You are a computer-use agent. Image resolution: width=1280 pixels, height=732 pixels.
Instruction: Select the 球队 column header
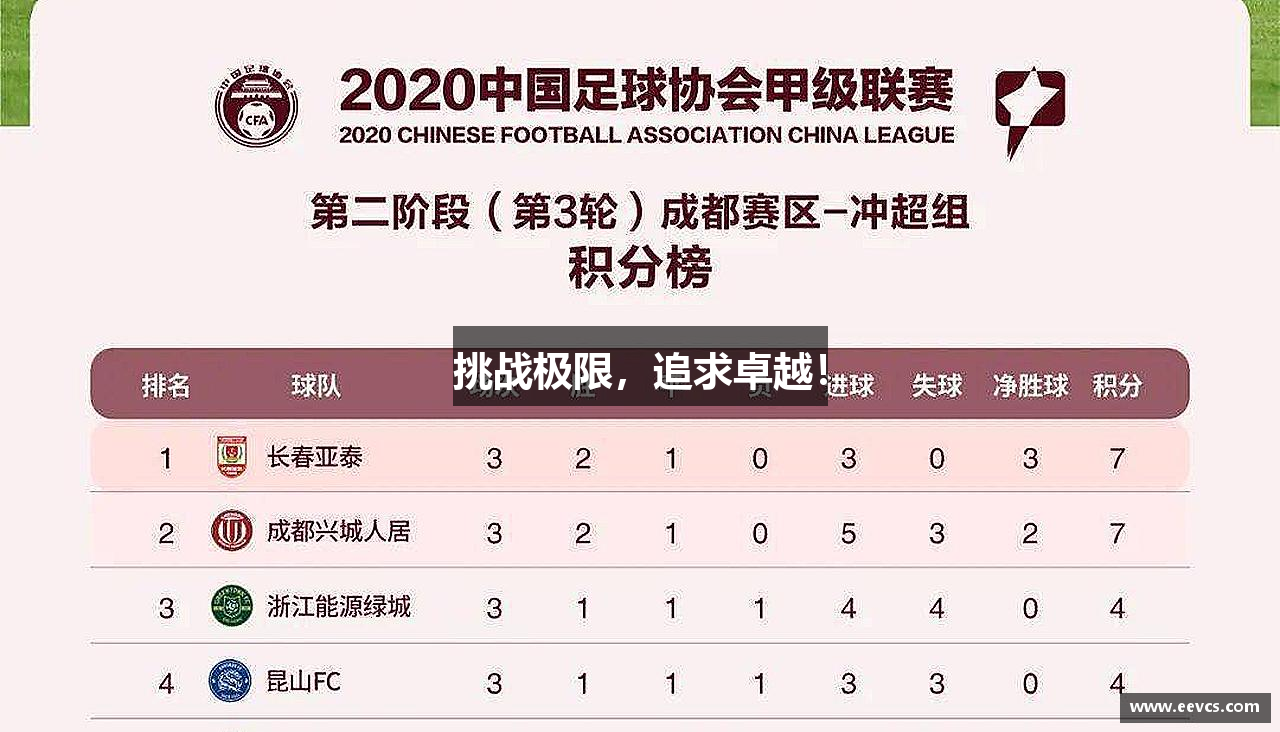click(x=316, y=386)
